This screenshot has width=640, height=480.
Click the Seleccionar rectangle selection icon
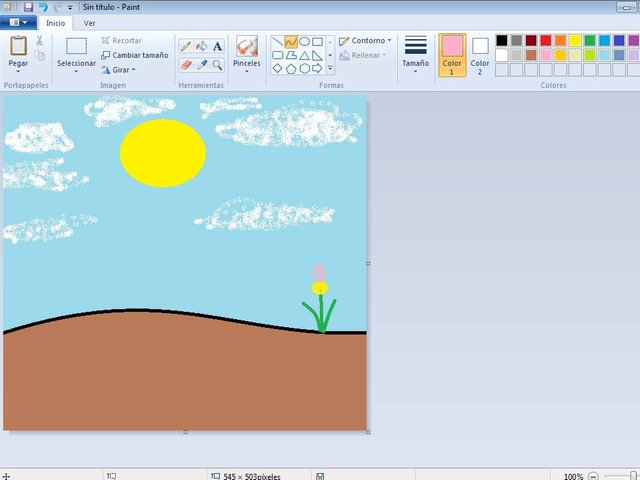point(76,46)
